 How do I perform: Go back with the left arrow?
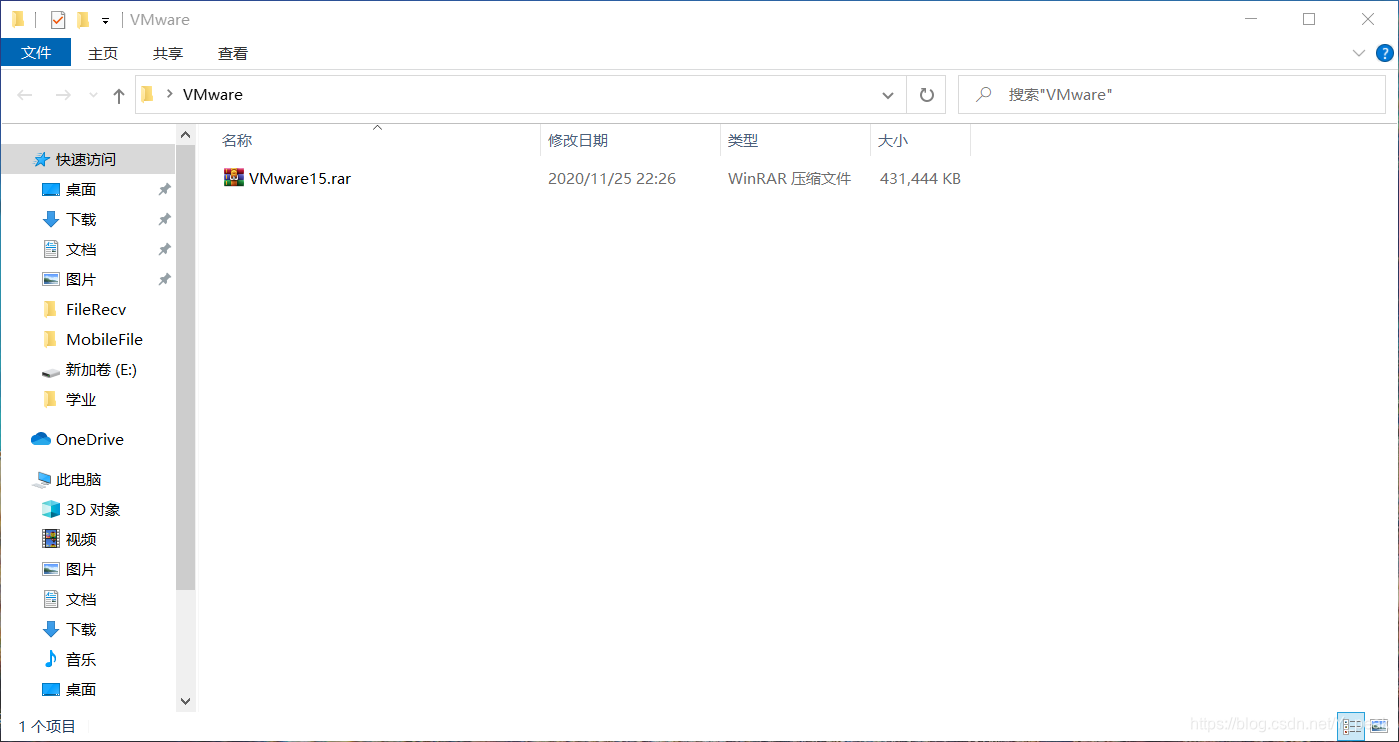click(25, 95)
